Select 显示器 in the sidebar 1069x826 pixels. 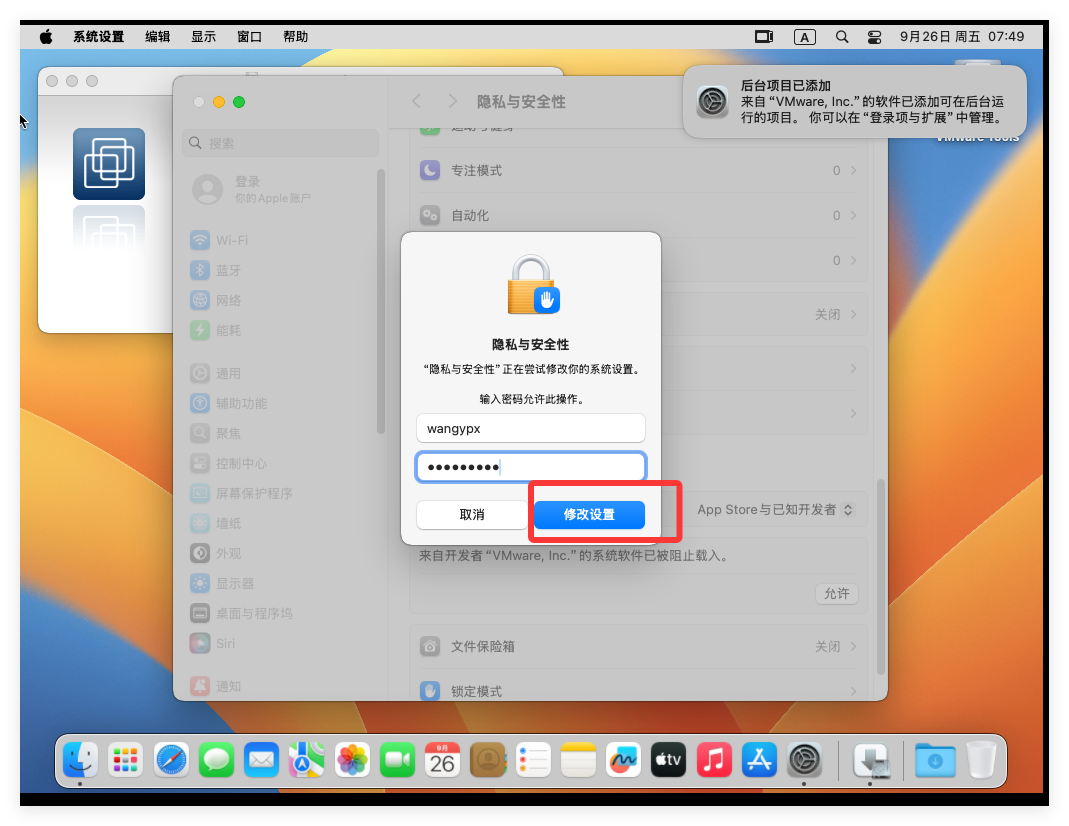[x=280, y=583]
